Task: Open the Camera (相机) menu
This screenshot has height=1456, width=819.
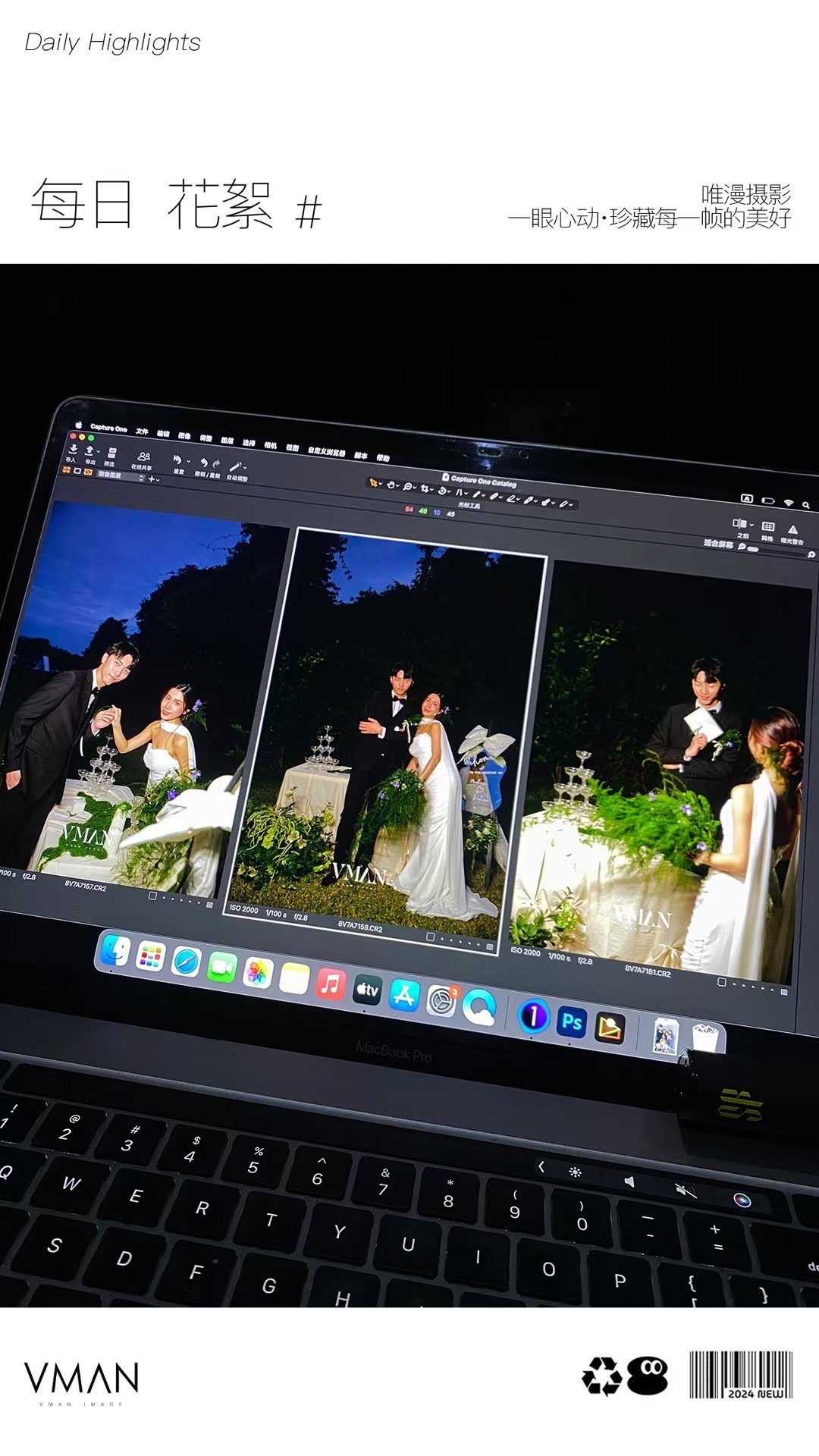Action: (x=271, y=445)
